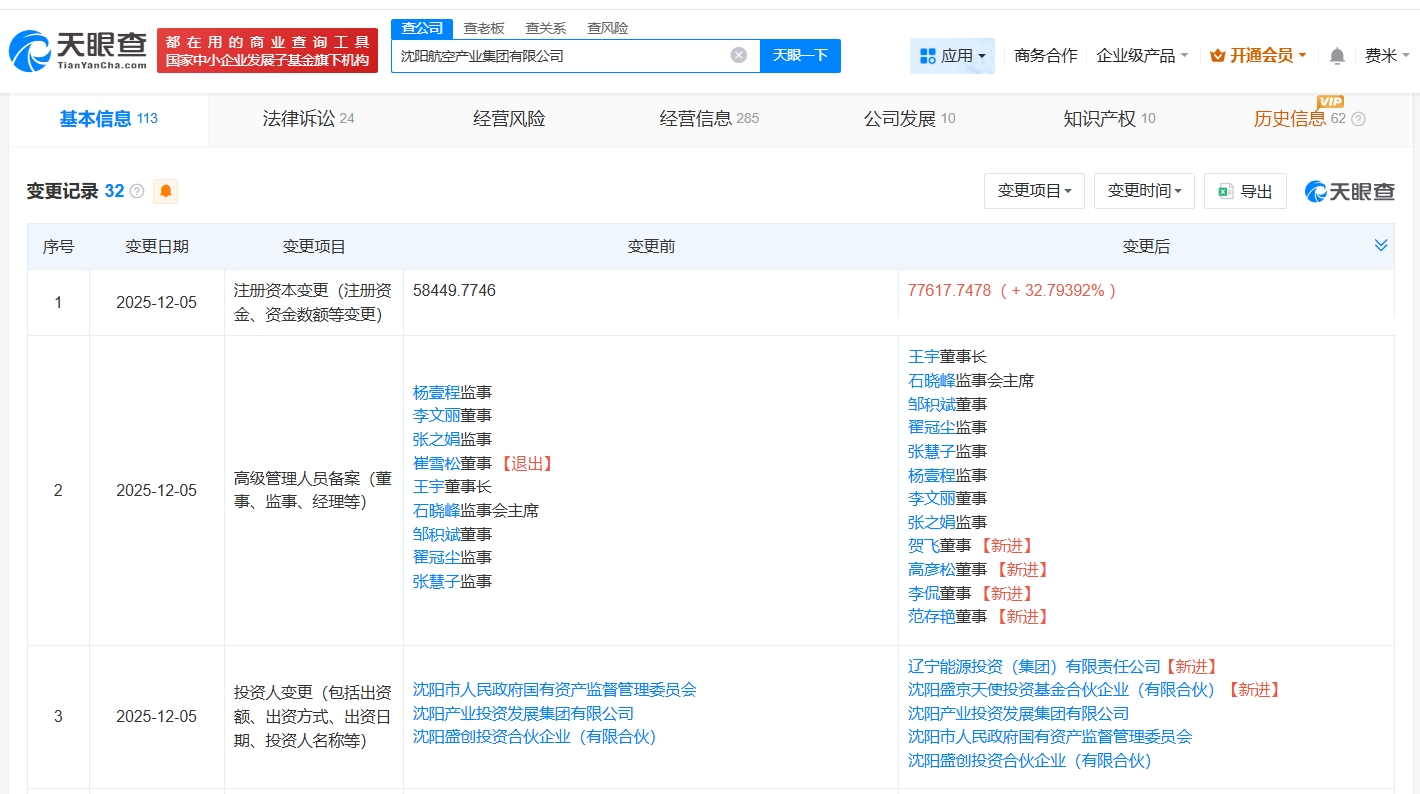Open the 应用 dropdown menu
Image resolution: width=1420 pixels, height=794 pixels.
coord(952,56)
